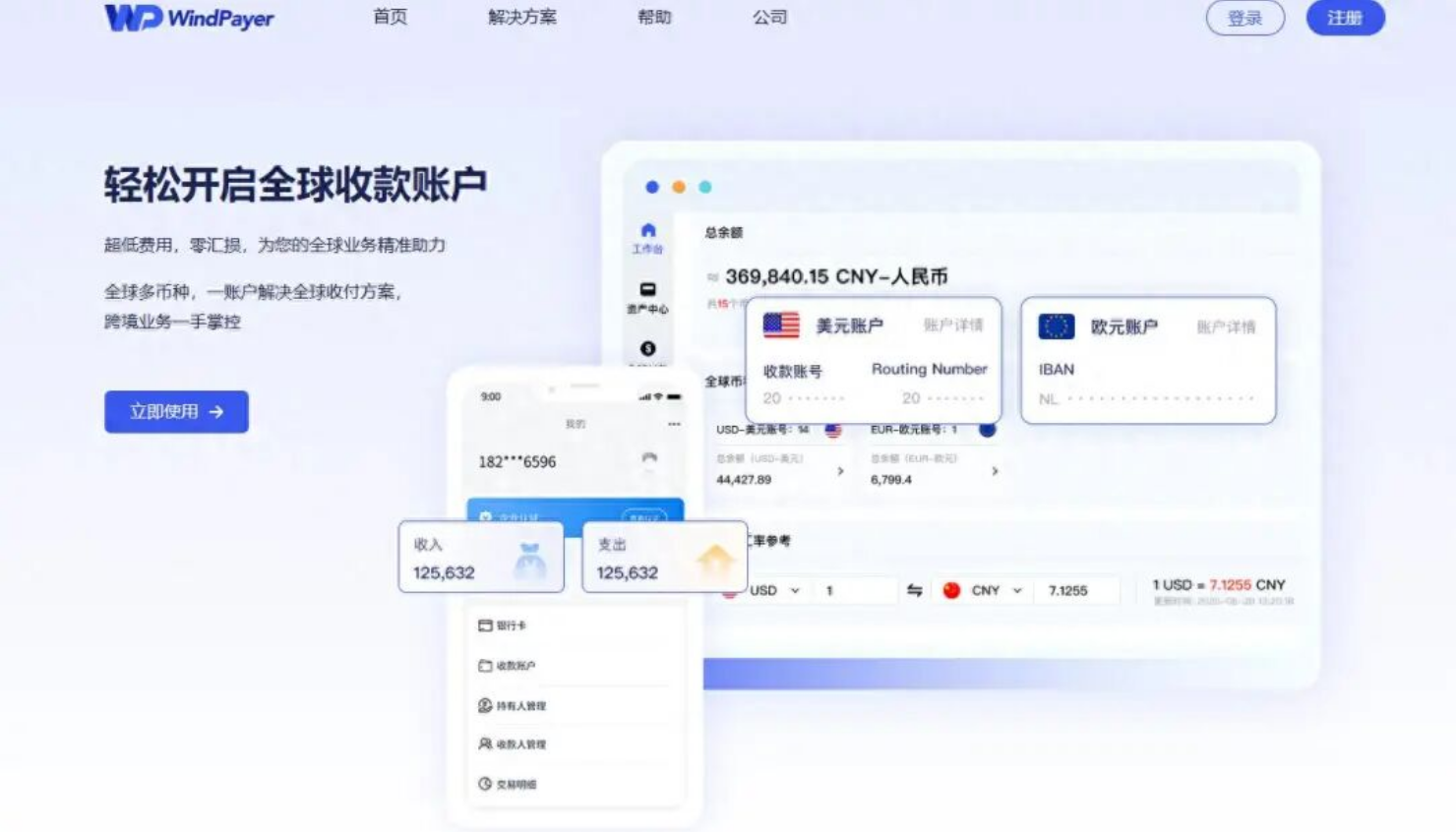Click the currency swap arrows icon
1456x832 pixels.
click(x=915, y=590)
